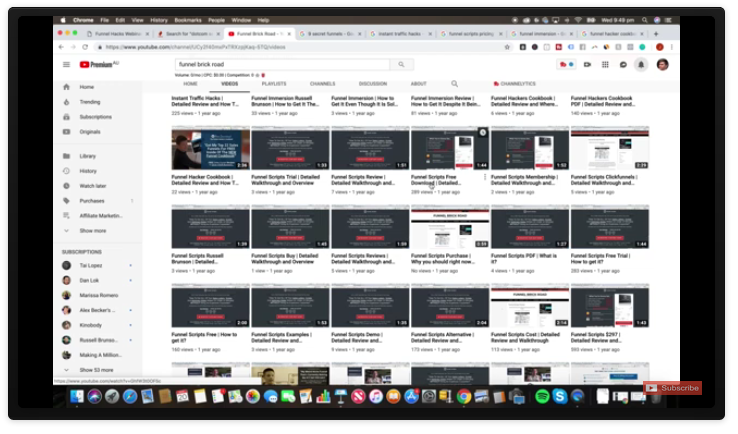Open the DISCUSSION tab

[x=373, y=84]
